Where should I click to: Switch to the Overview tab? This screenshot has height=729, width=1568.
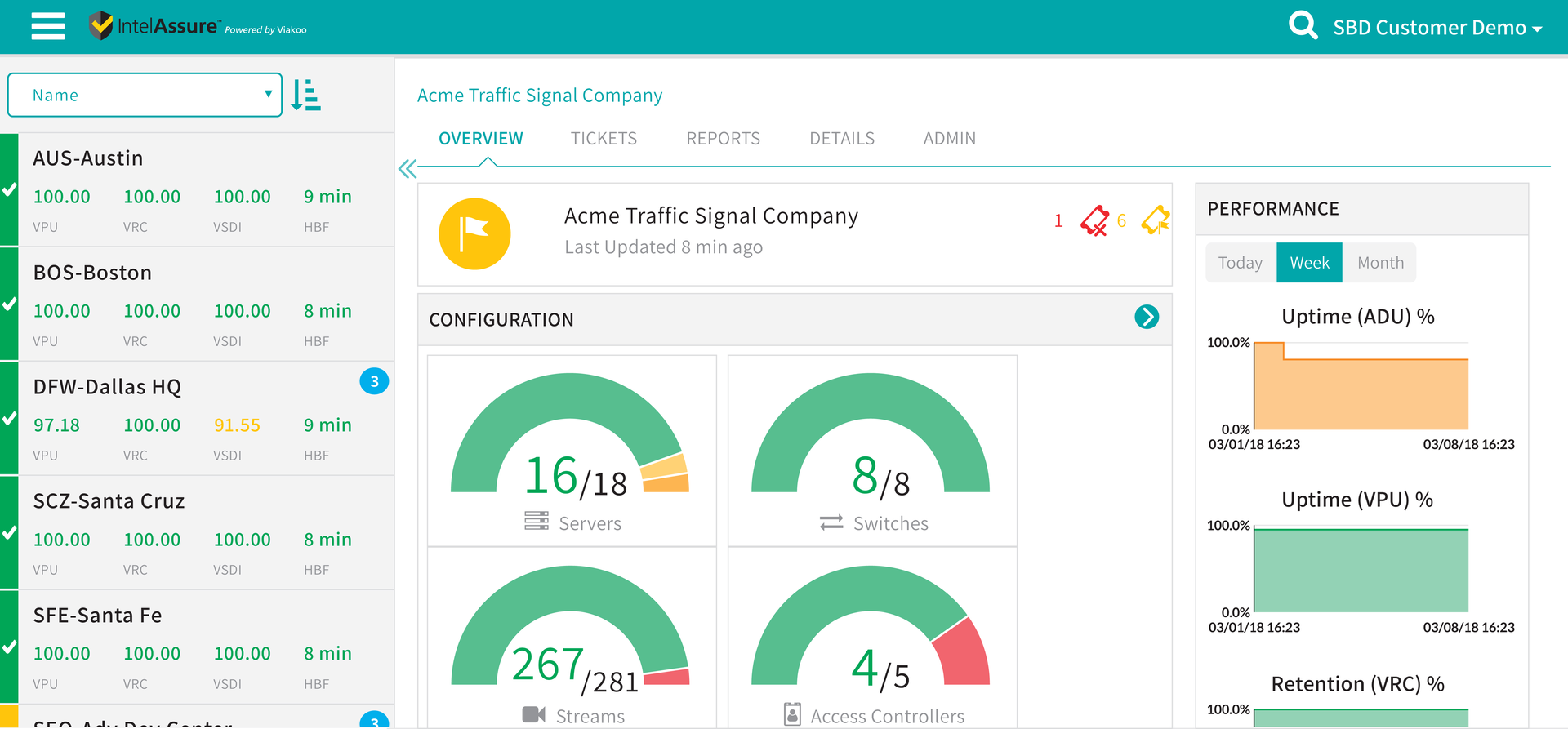[x=481, y=139]
